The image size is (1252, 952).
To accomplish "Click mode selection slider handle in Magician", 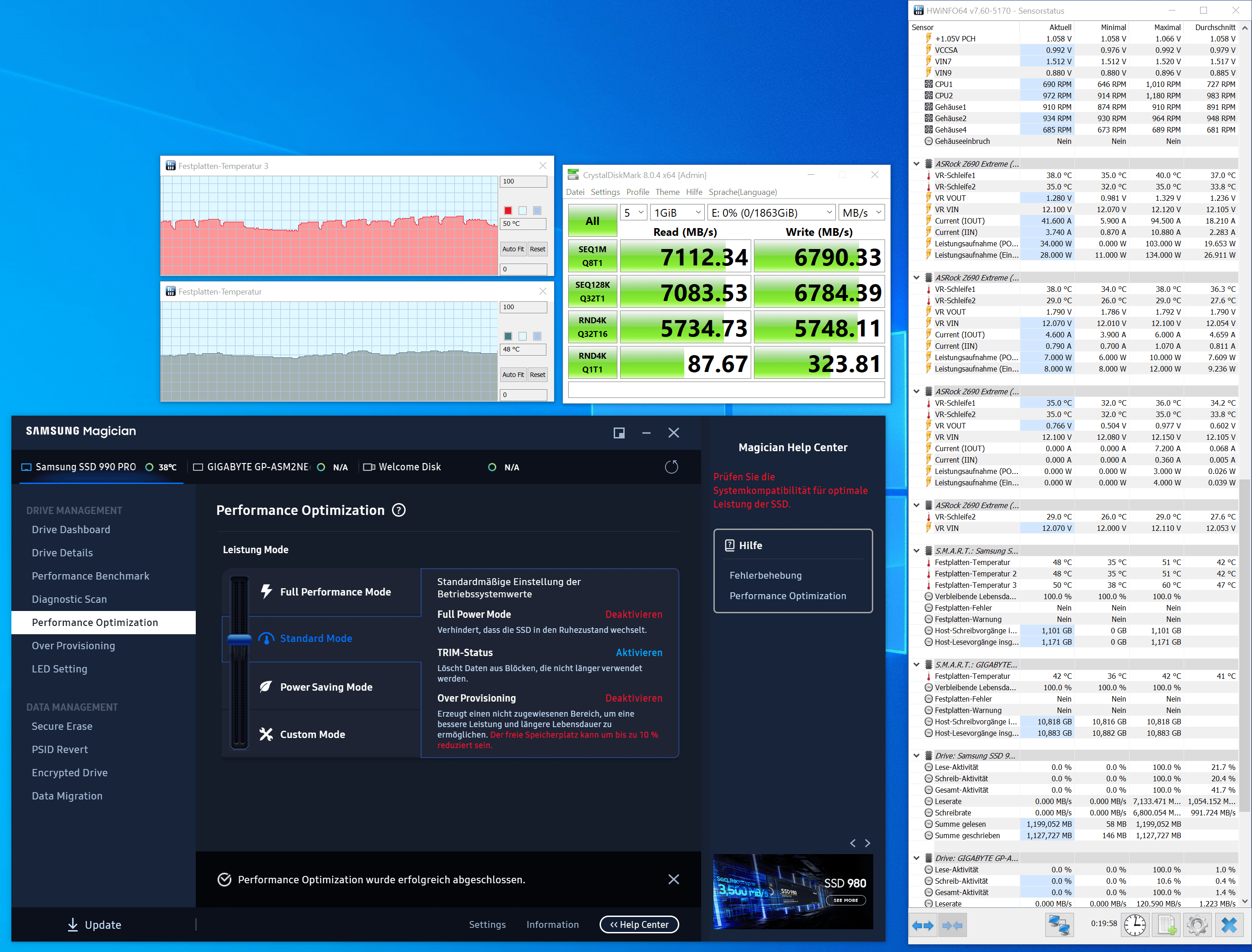I will [x=239, y=639].
